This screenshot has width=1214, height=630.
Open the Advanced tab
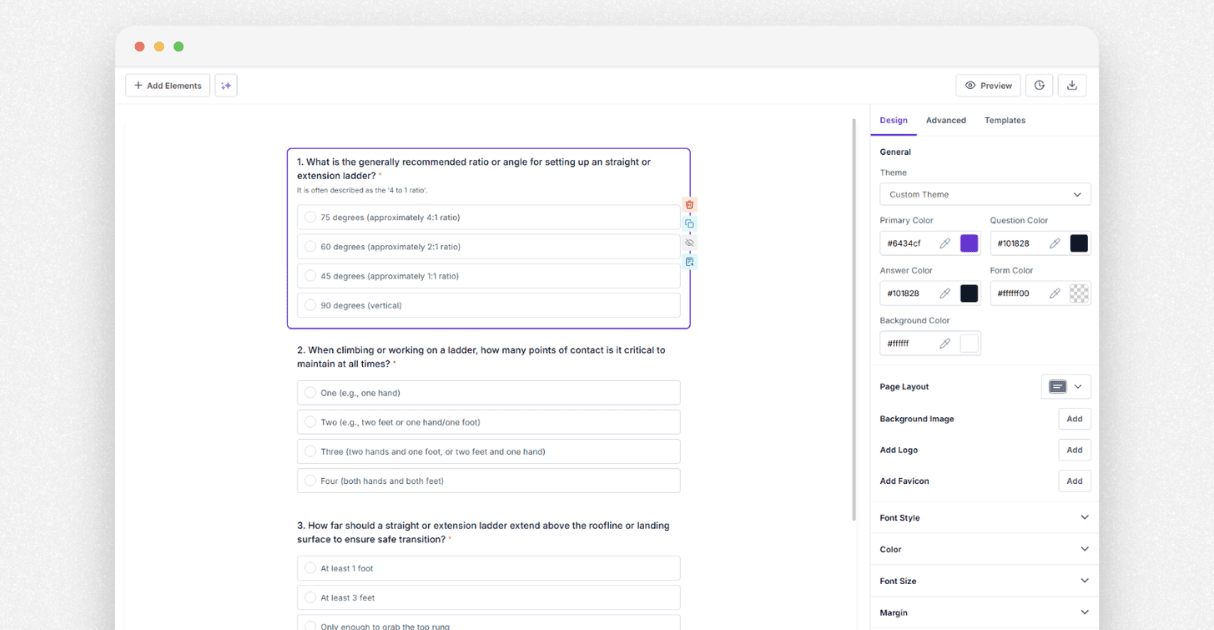[x=945, y=120]
